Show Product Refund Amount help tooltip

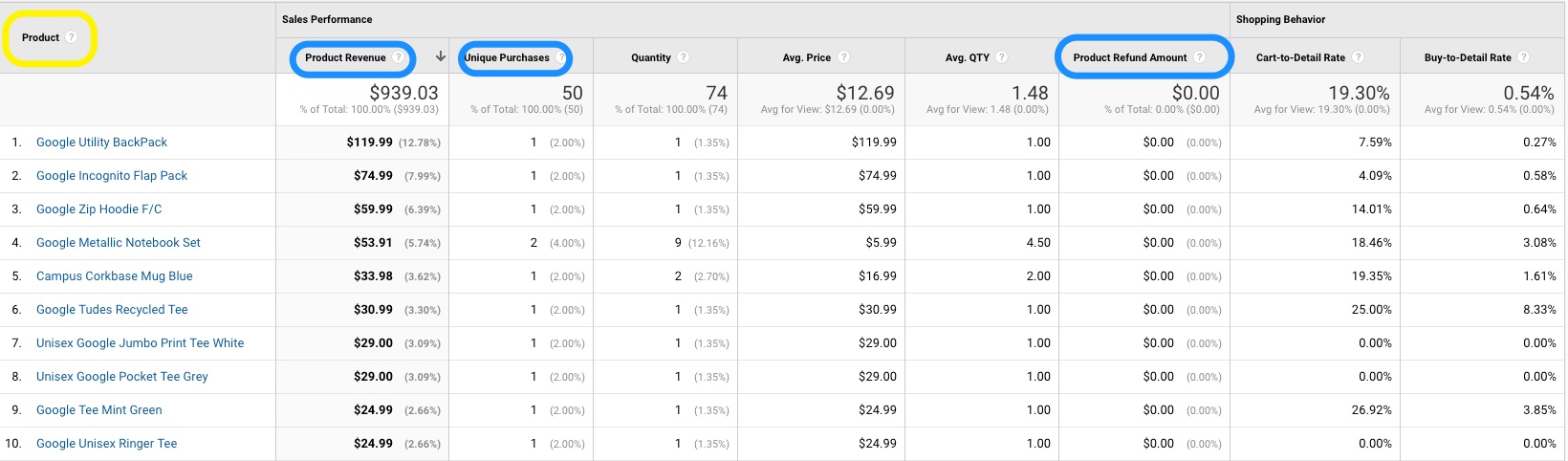coord(1199,57)
